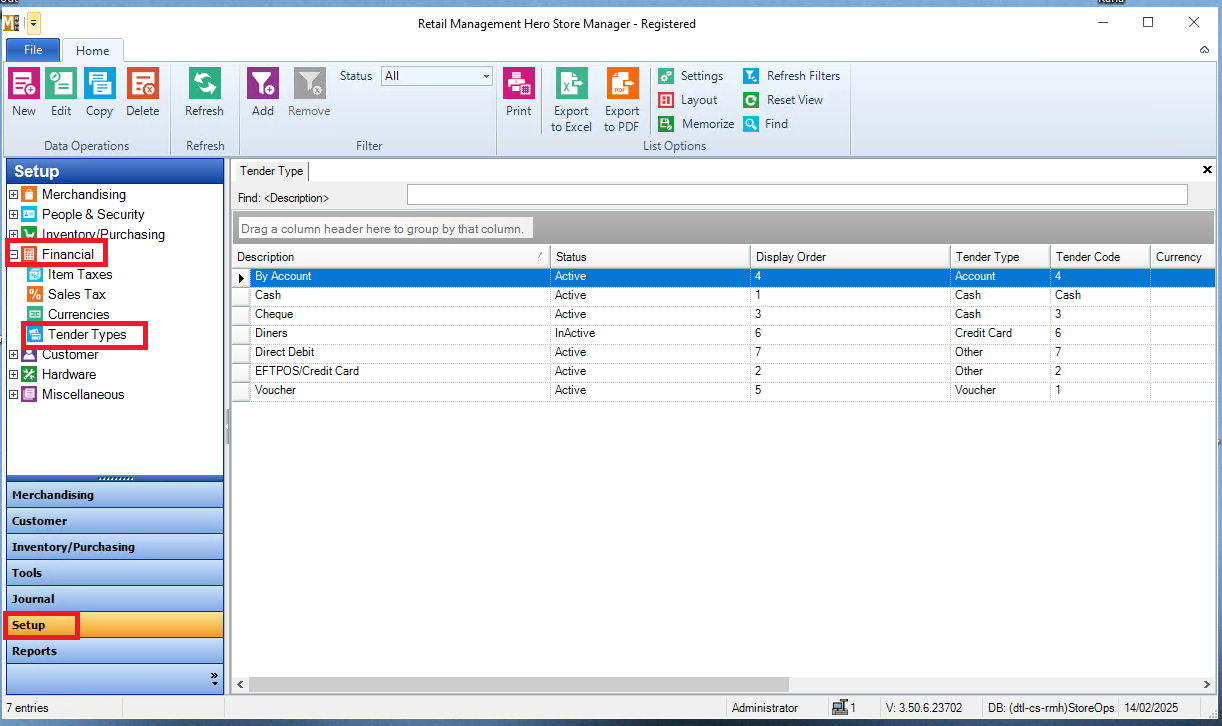1222x726 pixels.
Task: Expand the Customer tree node
Action: tap(13, 355)
